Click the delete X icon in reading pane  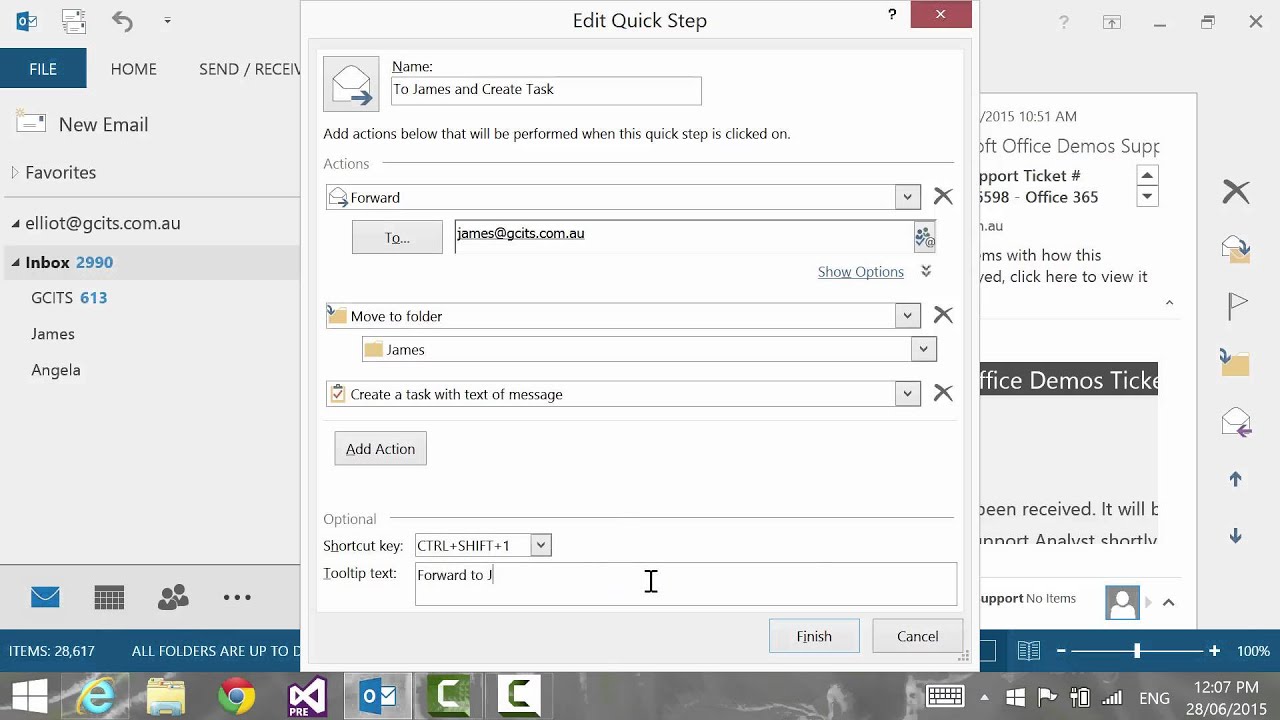point(1236,191)
